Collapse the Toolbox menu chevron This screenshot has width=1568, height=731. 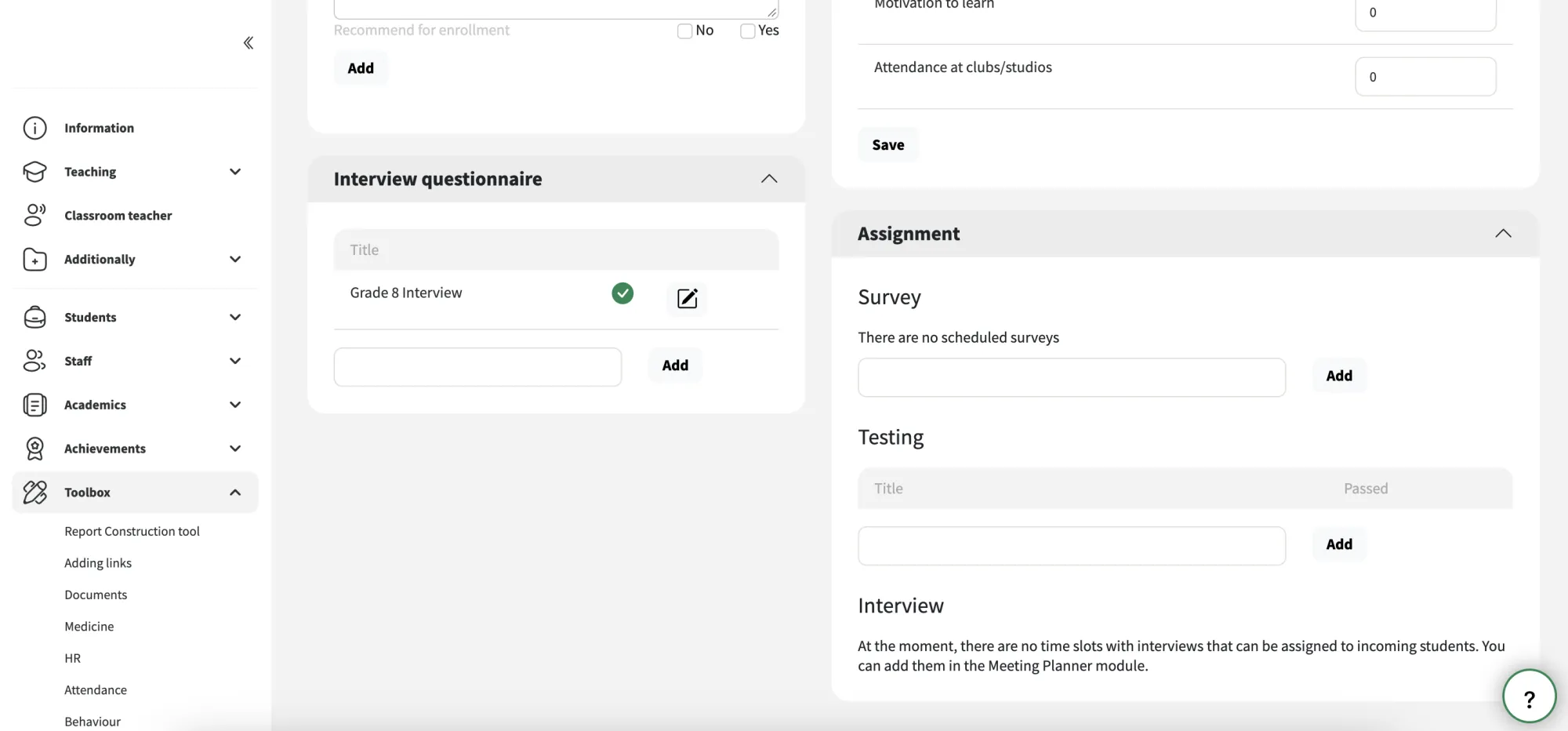point(235,493)
